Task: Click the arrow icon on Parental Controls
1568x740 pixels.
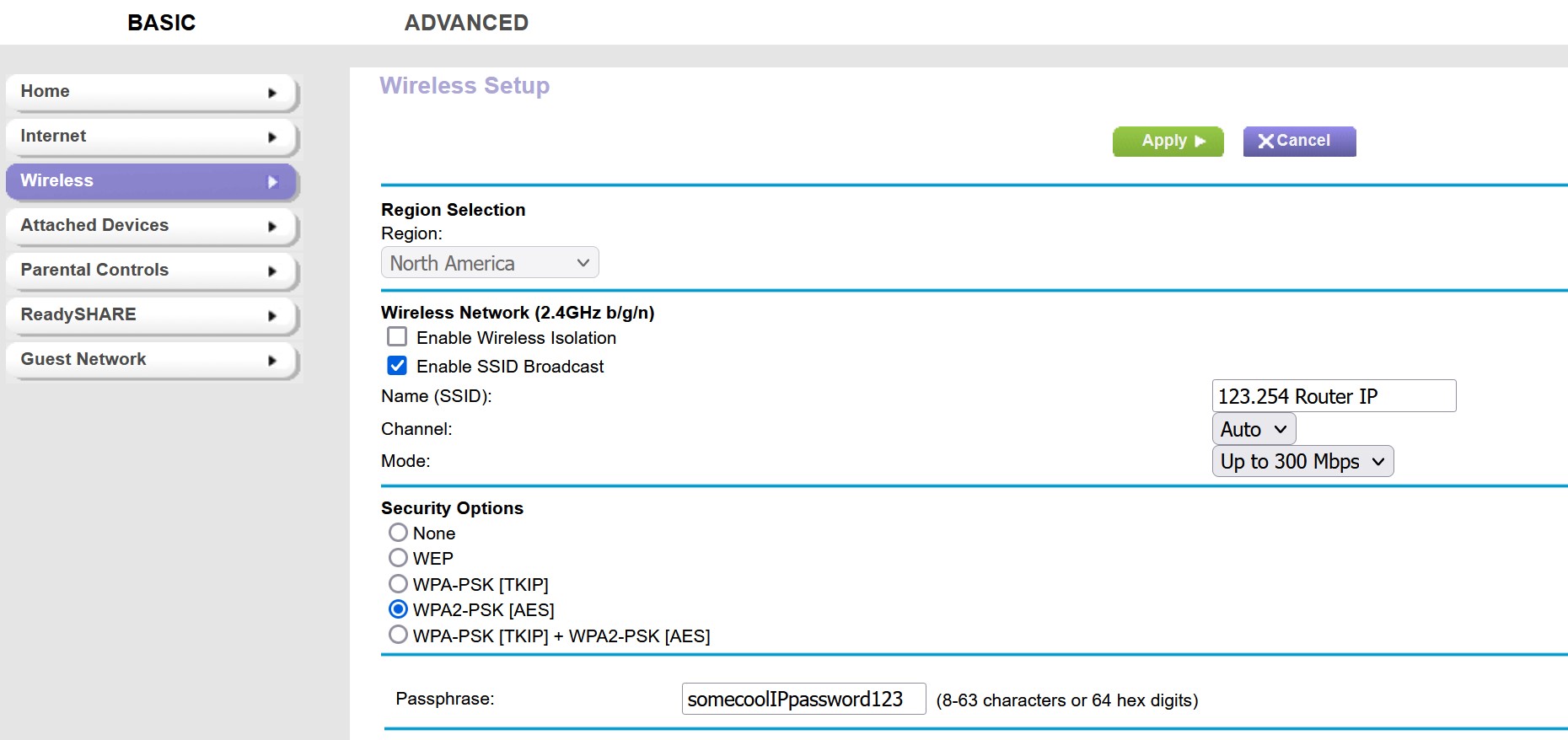Action: [271, 271]
